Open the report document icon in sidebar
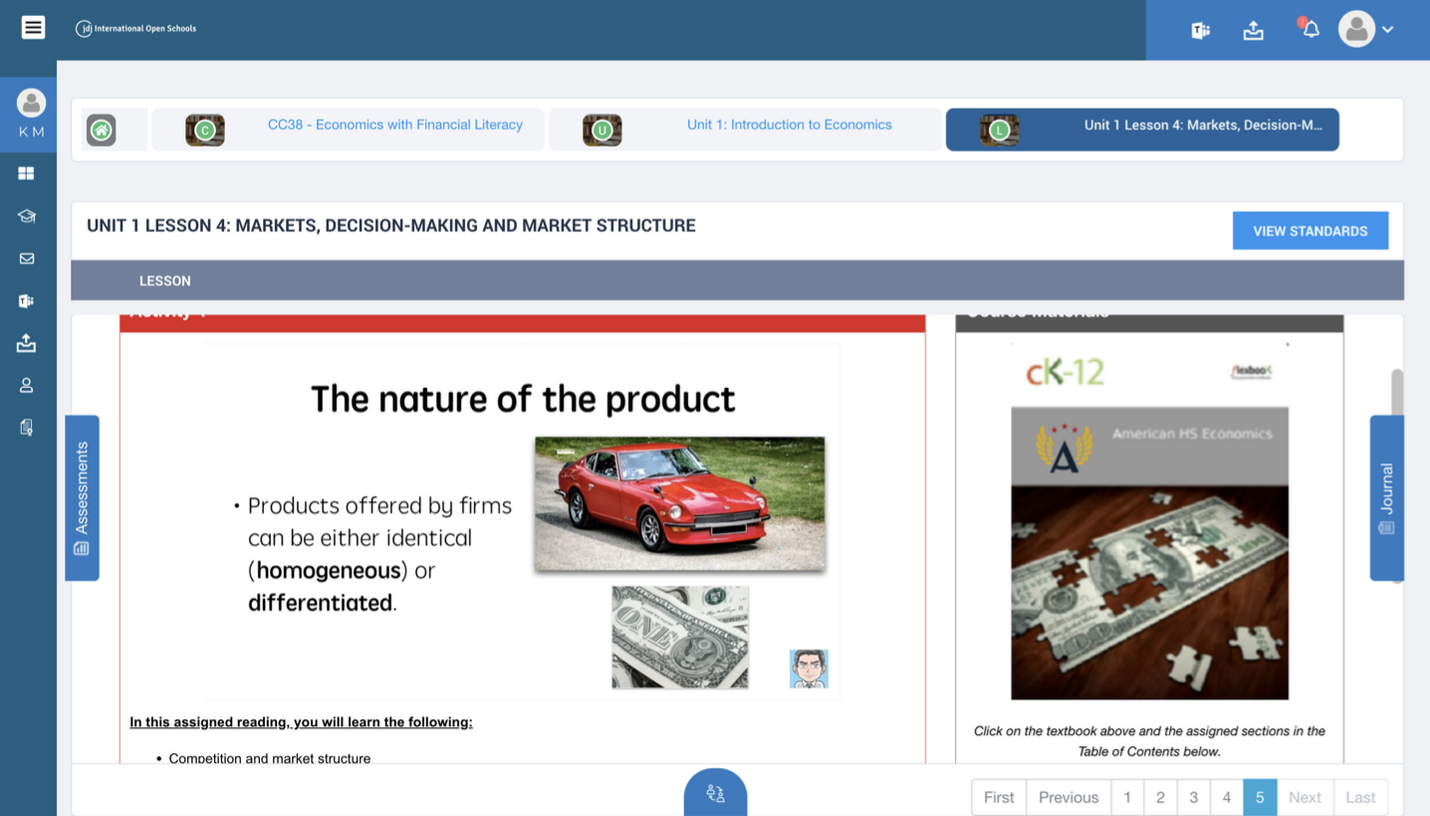Viewport: 1430px width, 816px height. 26,428
